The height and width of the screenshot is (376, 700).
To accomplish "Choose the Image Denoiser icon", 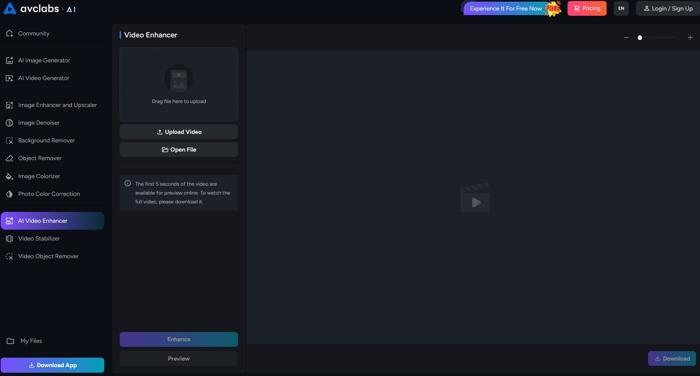I will point(9,123).
